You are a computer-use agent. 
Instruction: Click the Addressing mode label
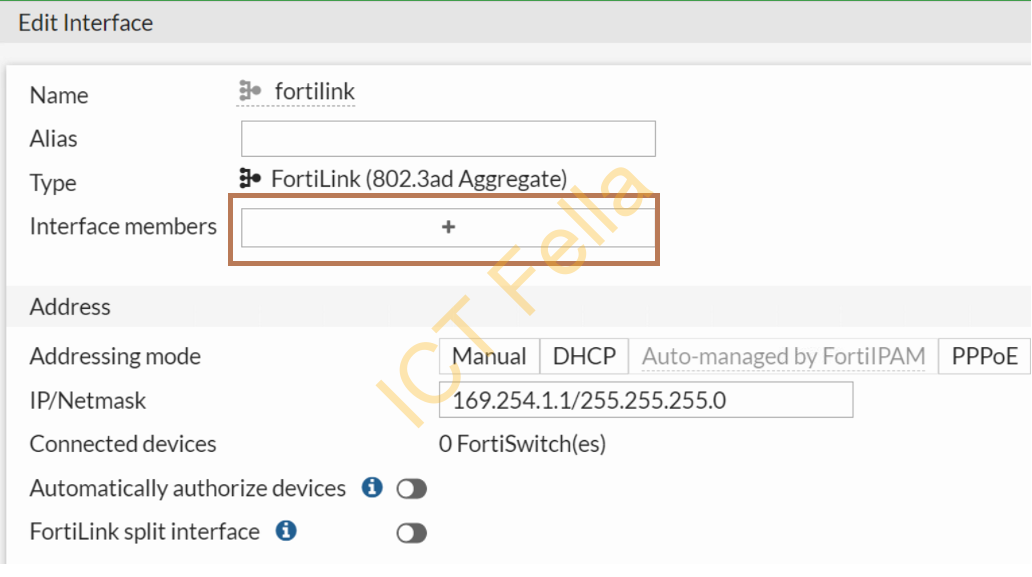click(115, 356)
